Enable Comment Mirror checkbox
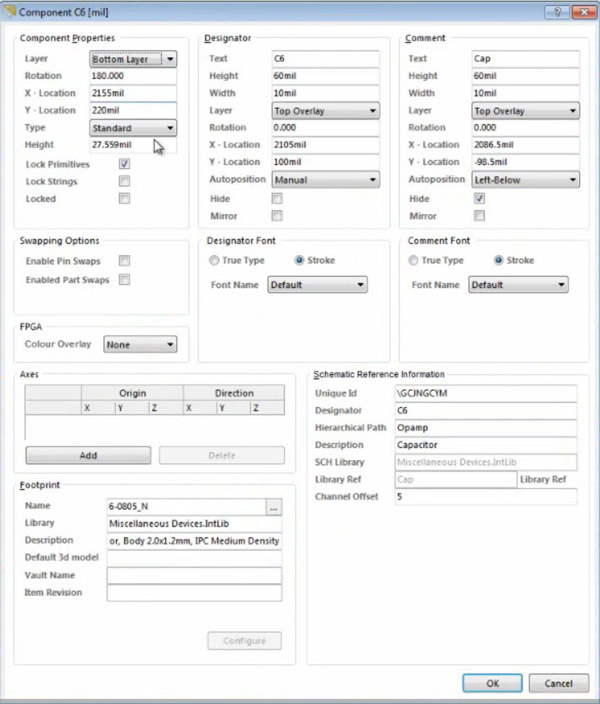This screenshot has height=704, width=600. 479,216
